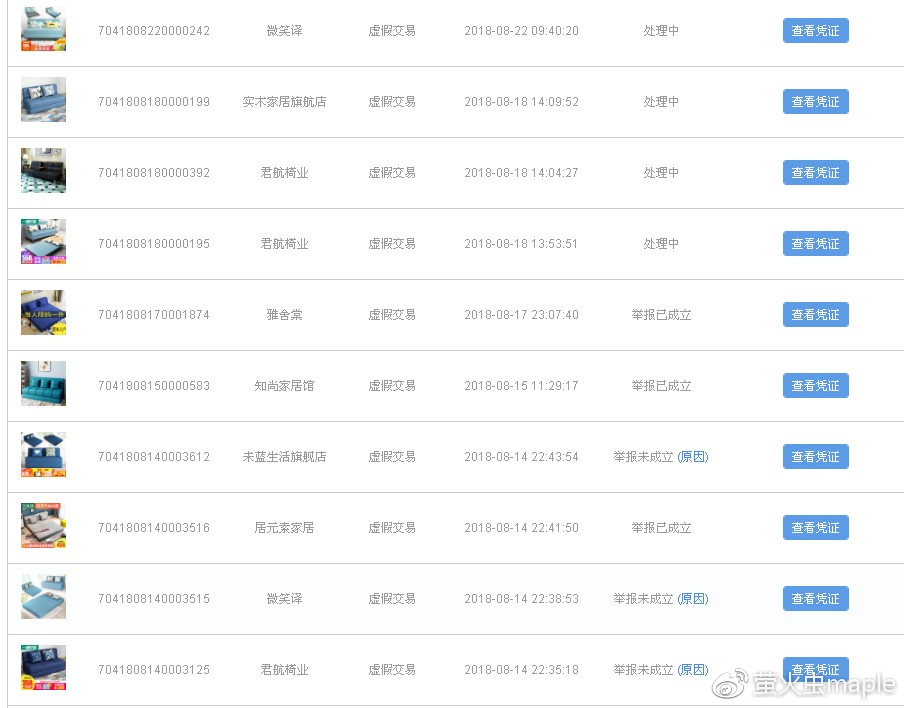This screenshot has width=904, height=708.
Task: Click timestamp 2018-08-18 14:09:52
Action: tap(521, 101)
